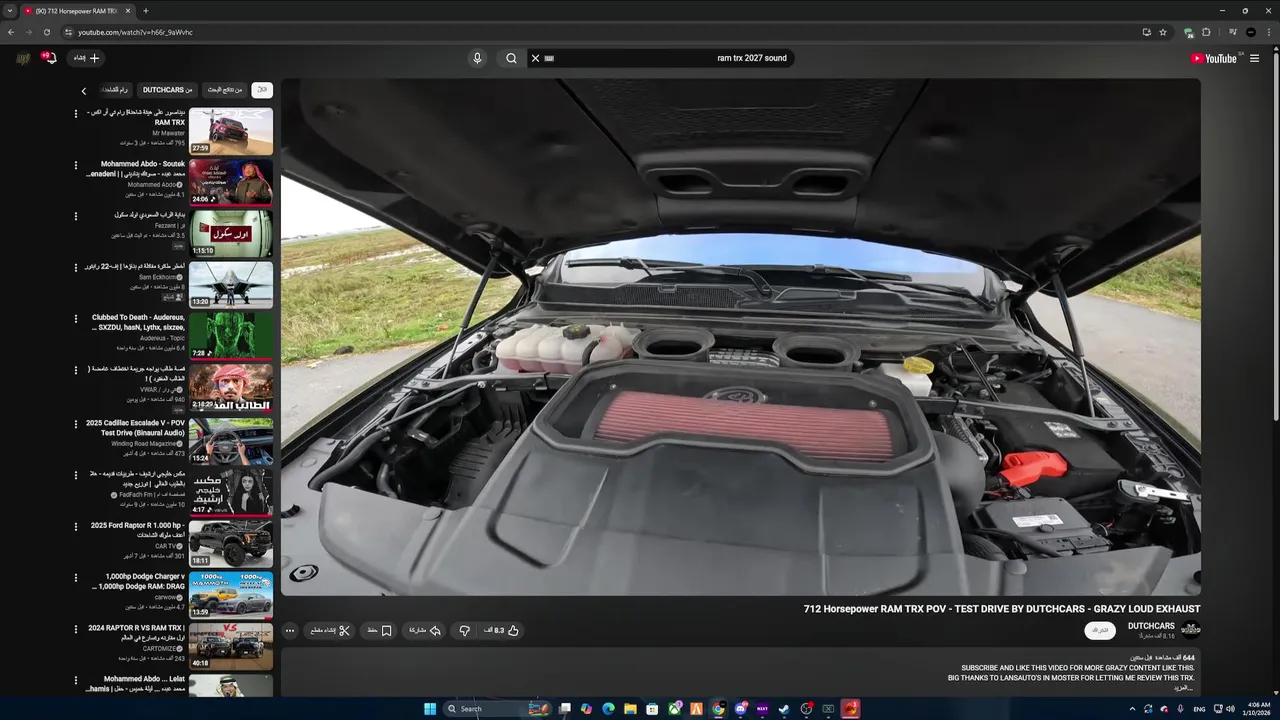Click the Winding Road Magazine channel name
Viewport: 1280px width, 720px height.
[144, 443]
